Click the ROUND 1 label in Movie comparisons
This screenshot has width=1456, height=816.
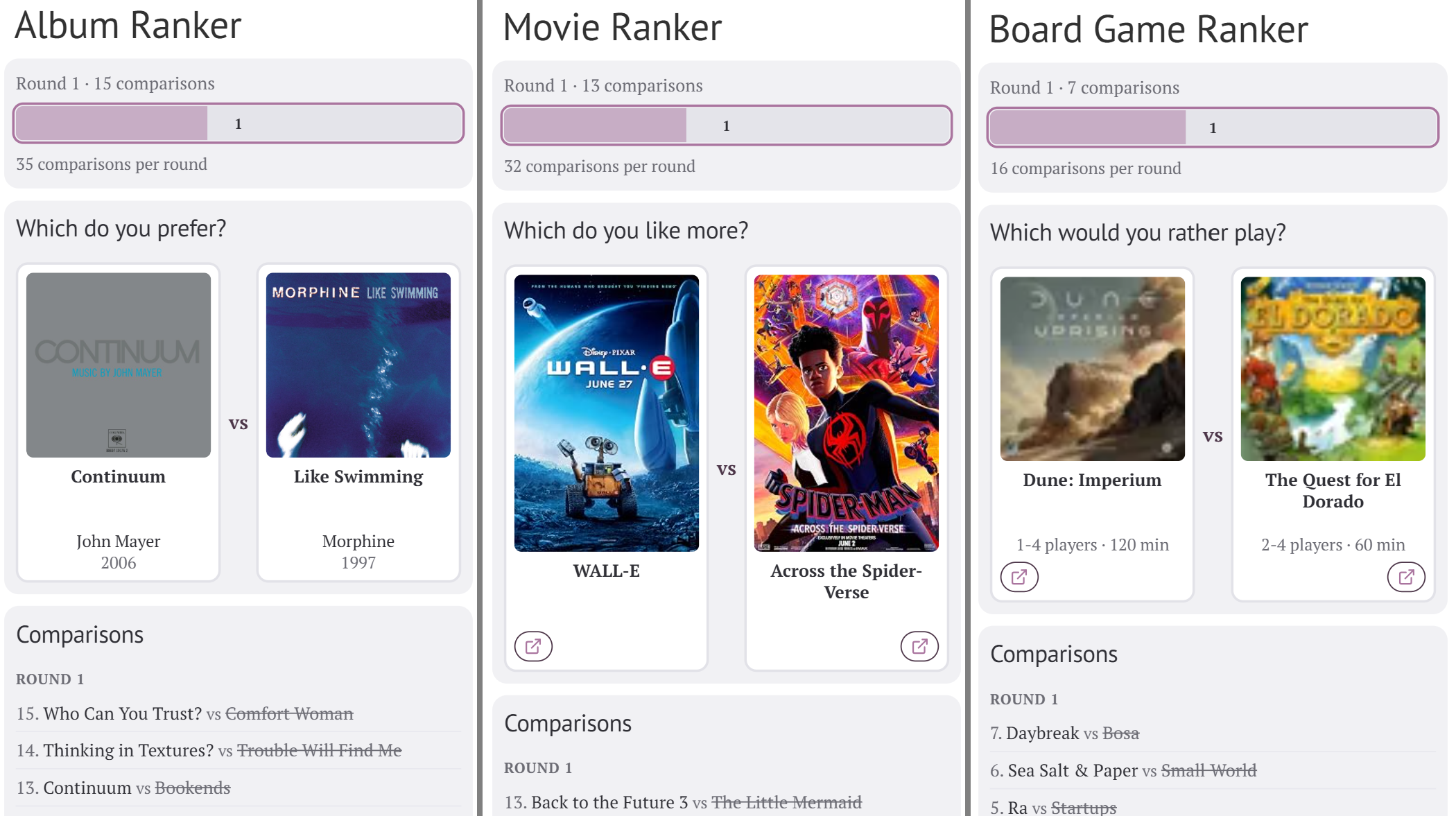(538, 768)
